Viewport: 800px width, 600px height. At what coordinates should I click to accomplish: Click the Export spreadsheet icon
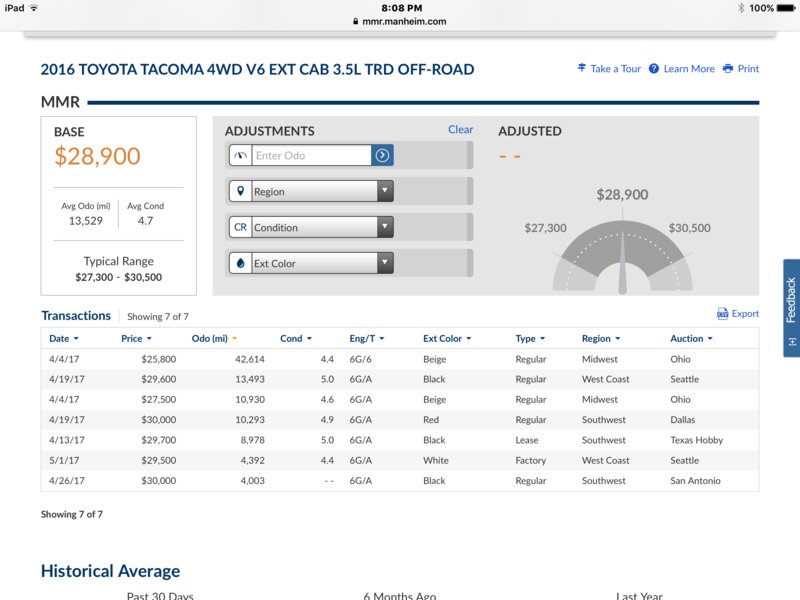pyautogui.click(x=722, y=313)
